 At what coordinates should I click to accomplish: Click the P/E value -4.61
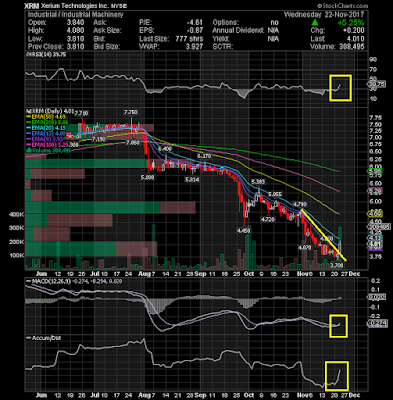(195, 22)
